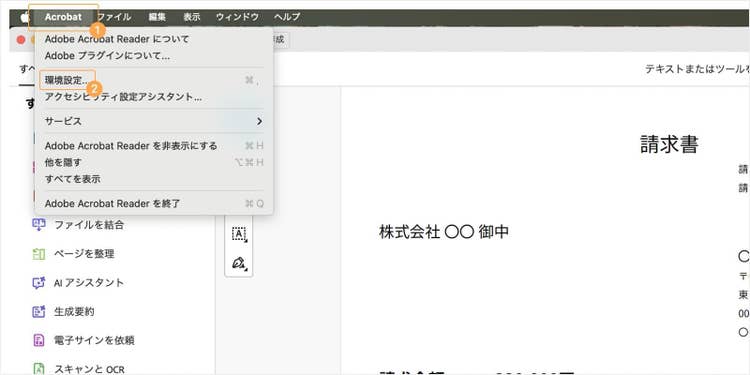Select the text box tool icon
This screenshot has width=750, height=375.
(239, 234)
